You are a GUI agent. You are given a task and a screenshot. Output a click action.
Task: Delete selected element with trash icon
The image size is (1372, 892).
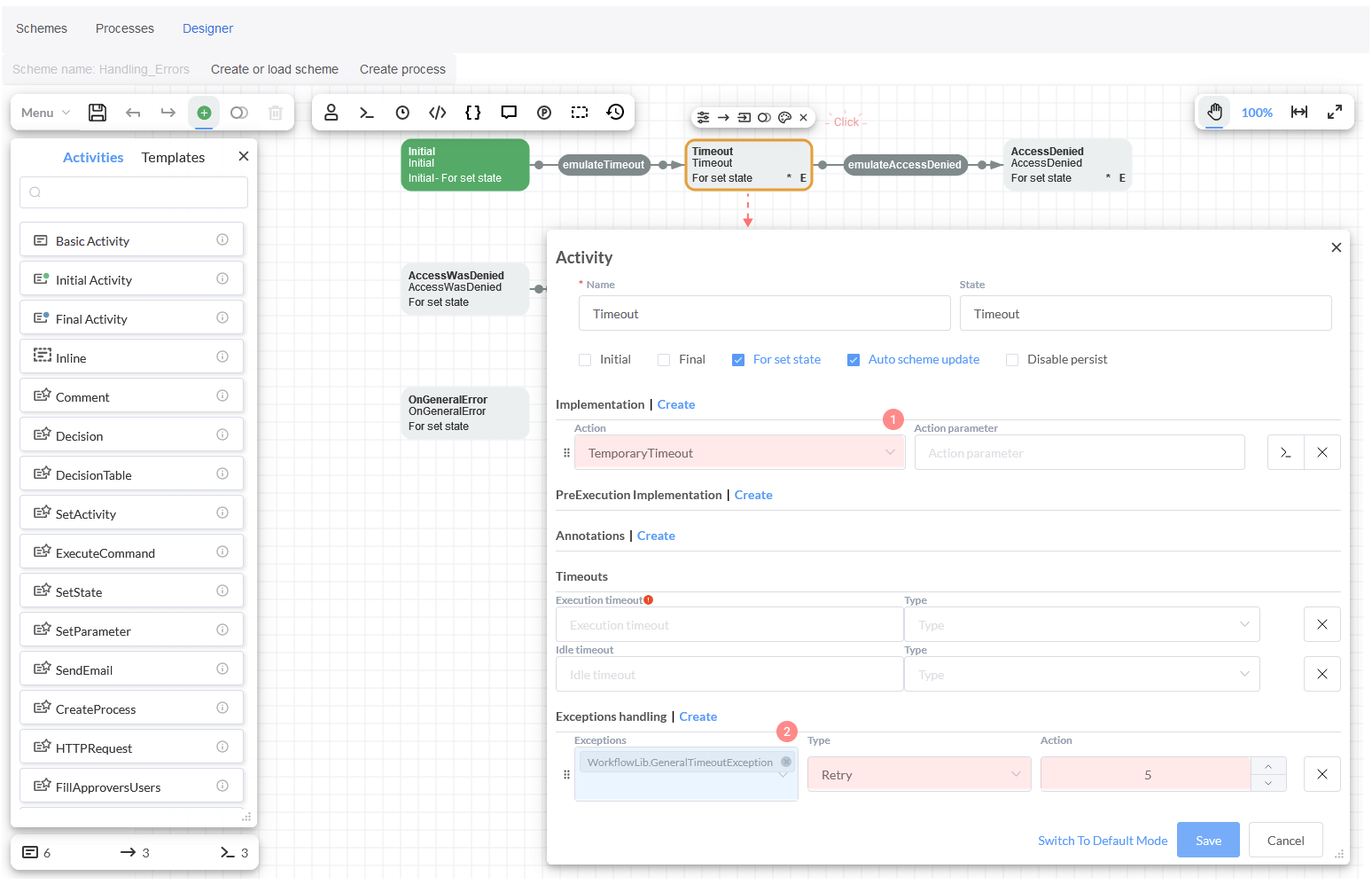[276, 113]
